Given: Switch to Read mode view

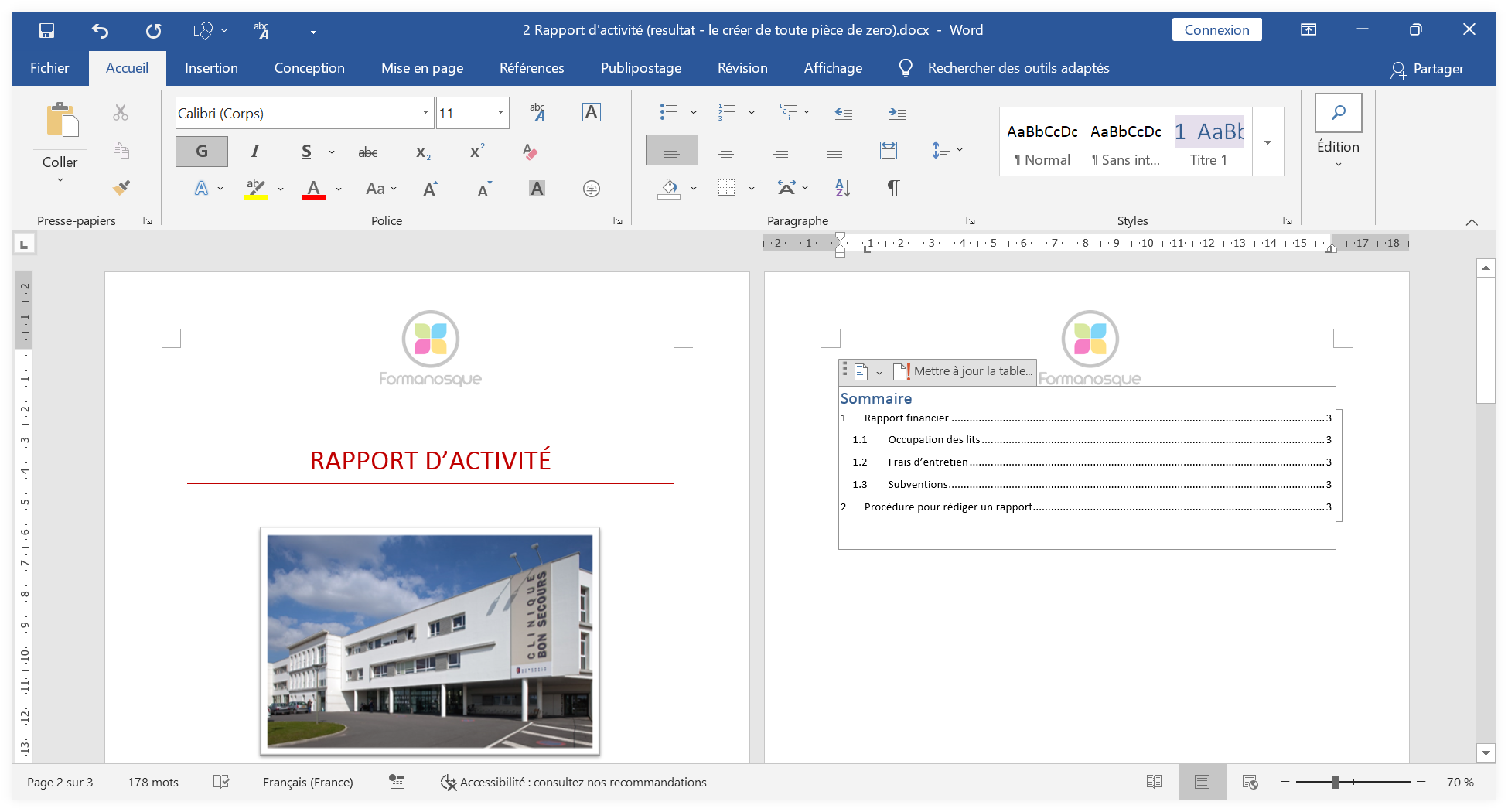Looking at the screenshot, I should click(1154, 782).
